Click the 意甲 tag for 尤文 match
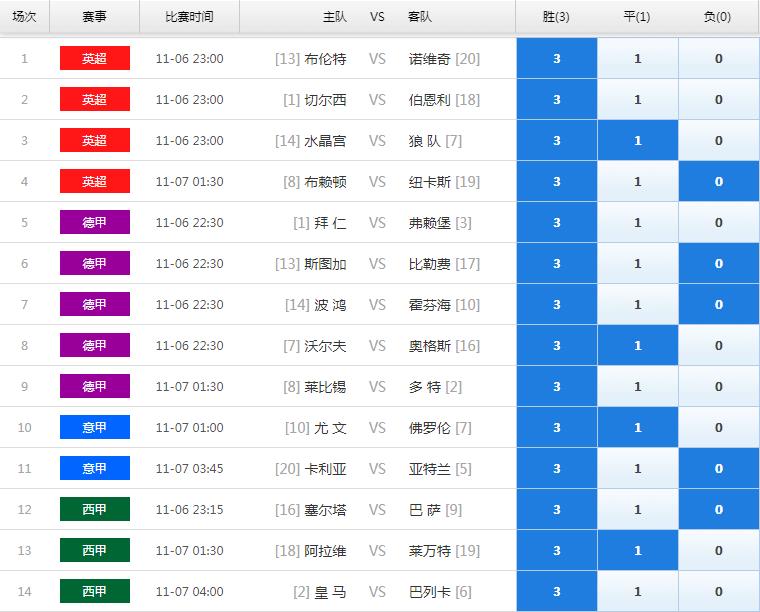The height and width of the screenshot is (612, 760). click(x=95, y=427)
